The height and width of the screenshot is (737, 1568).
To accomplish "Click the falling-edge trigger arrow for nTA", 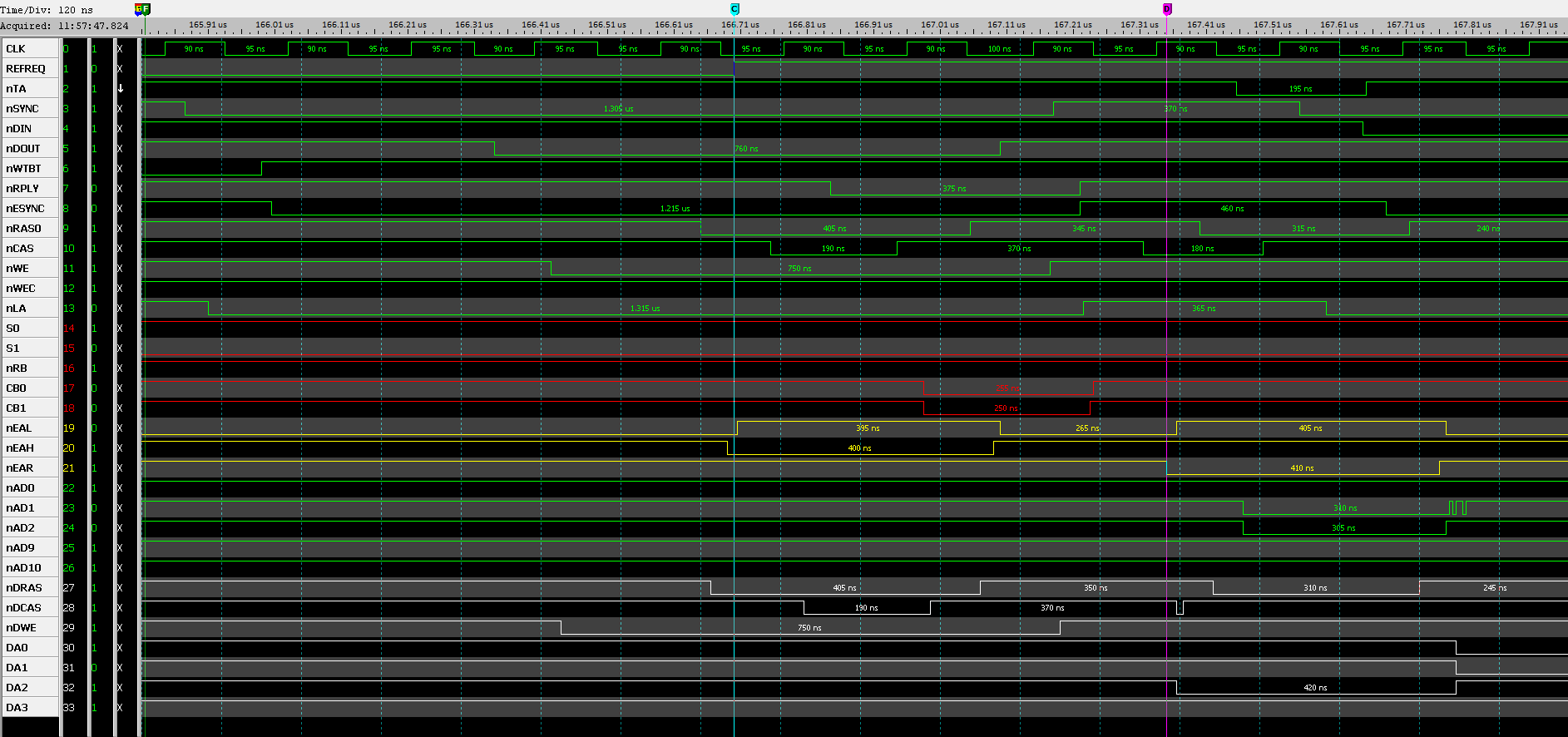I will coord(120,89).
